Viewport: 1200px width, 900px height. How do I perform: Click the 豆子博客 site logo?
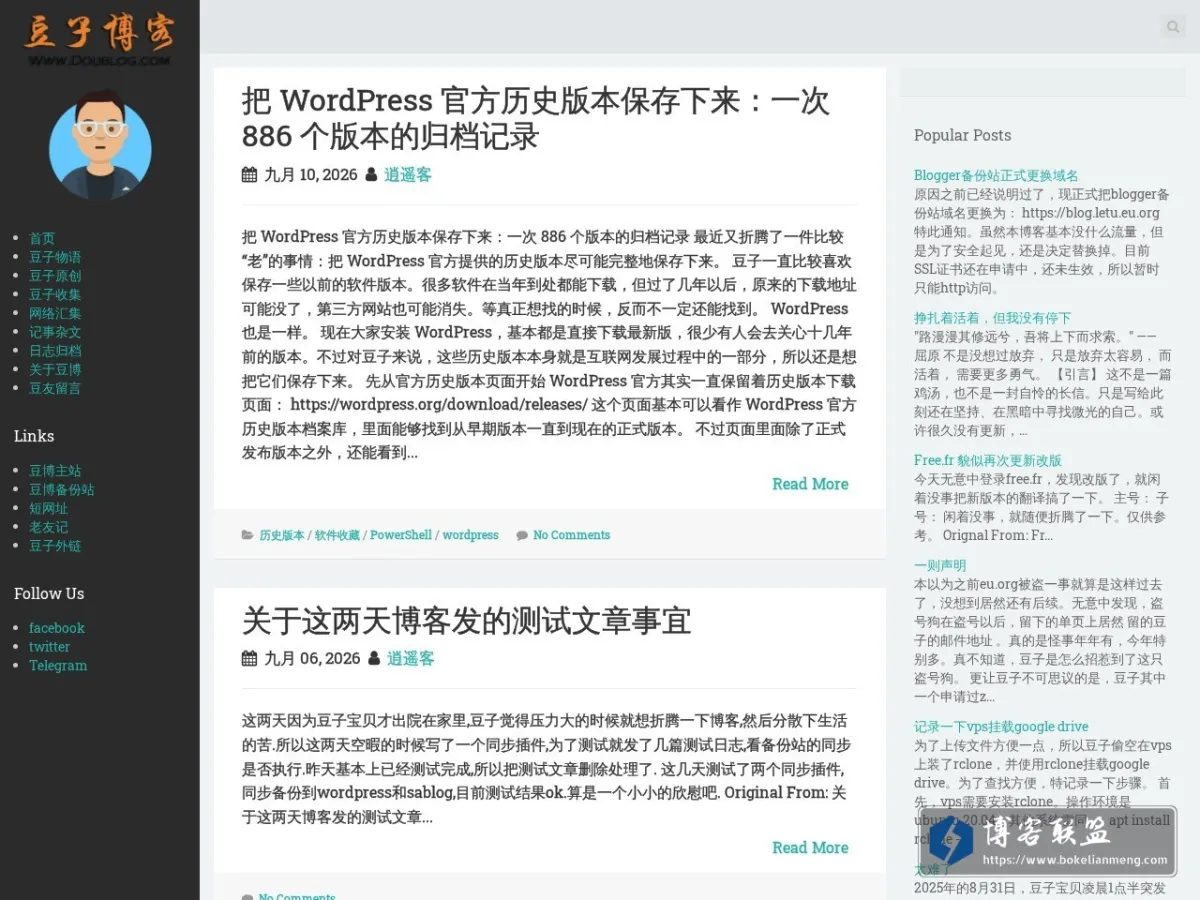coord(99,39)
